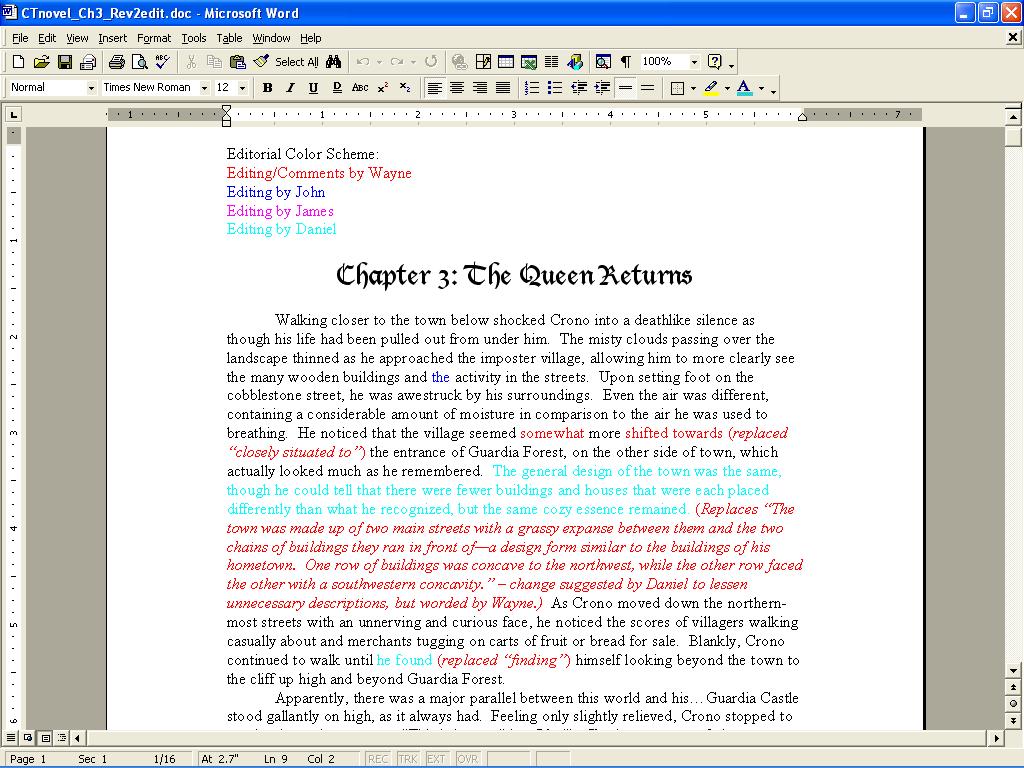Open the 100% zoom dropdown
This screenshot has width=1024, height=768.
point(694,62)
